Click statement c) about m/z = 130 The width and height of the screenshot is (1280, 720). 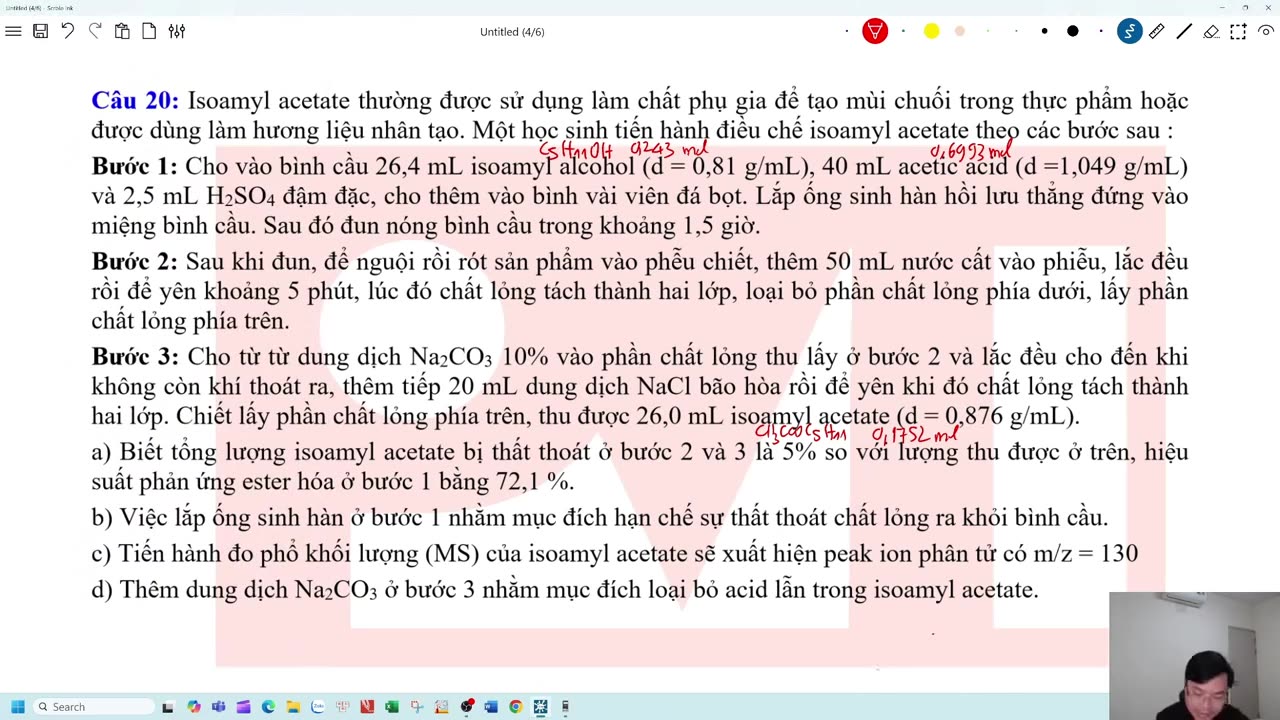614,554
